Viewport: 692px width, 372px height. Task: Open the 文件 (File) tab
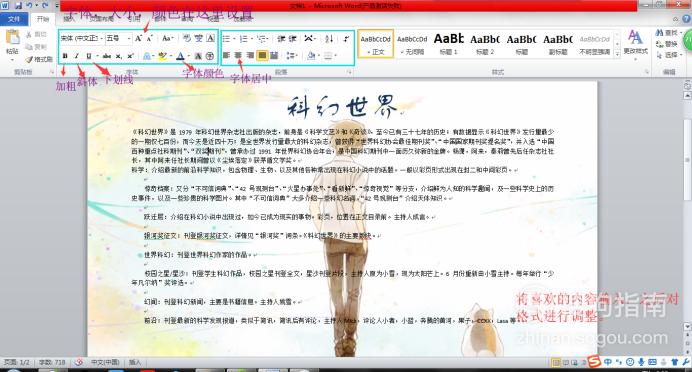pos(14,19)
